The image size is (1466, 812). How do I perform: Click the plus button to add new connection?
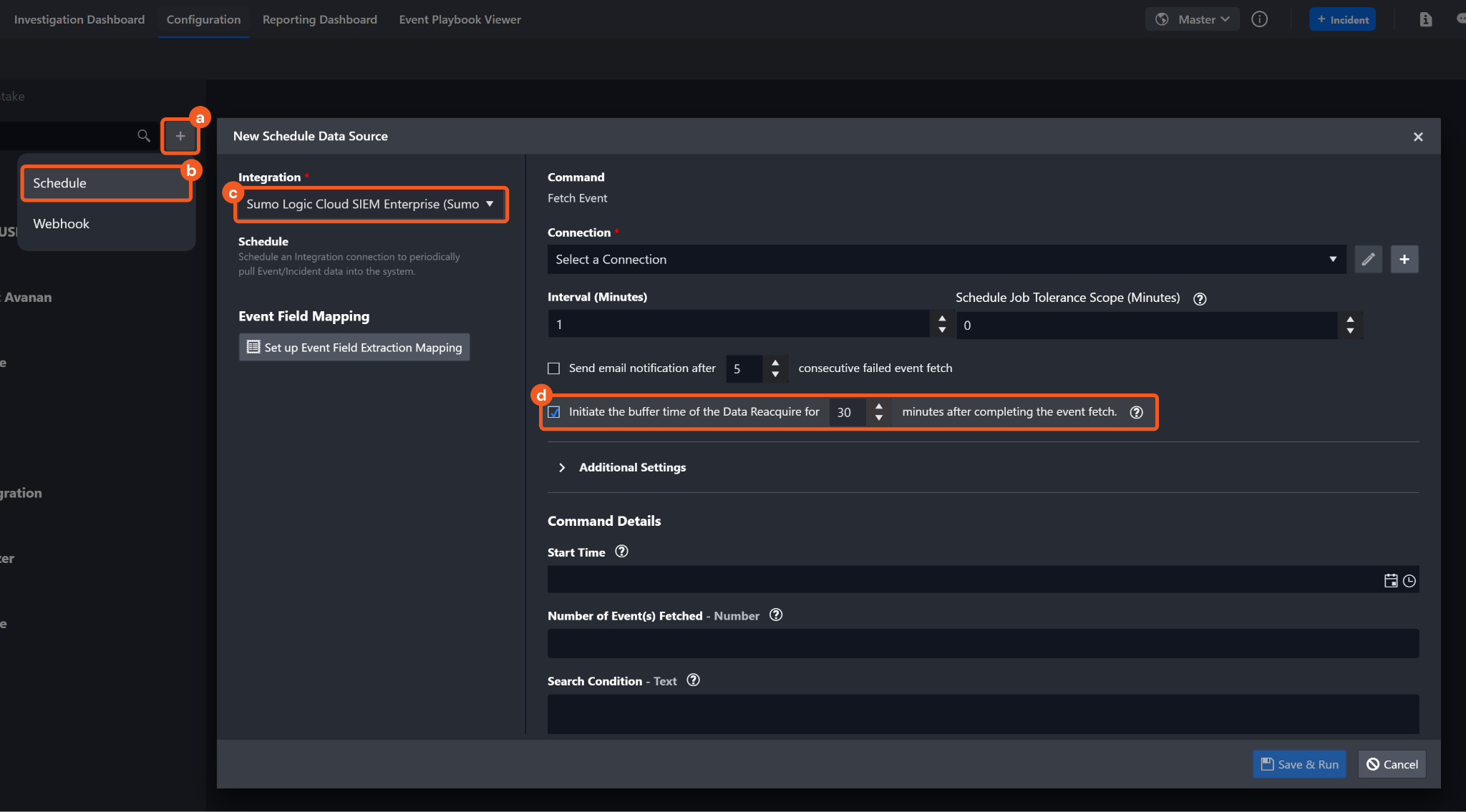1404,260
